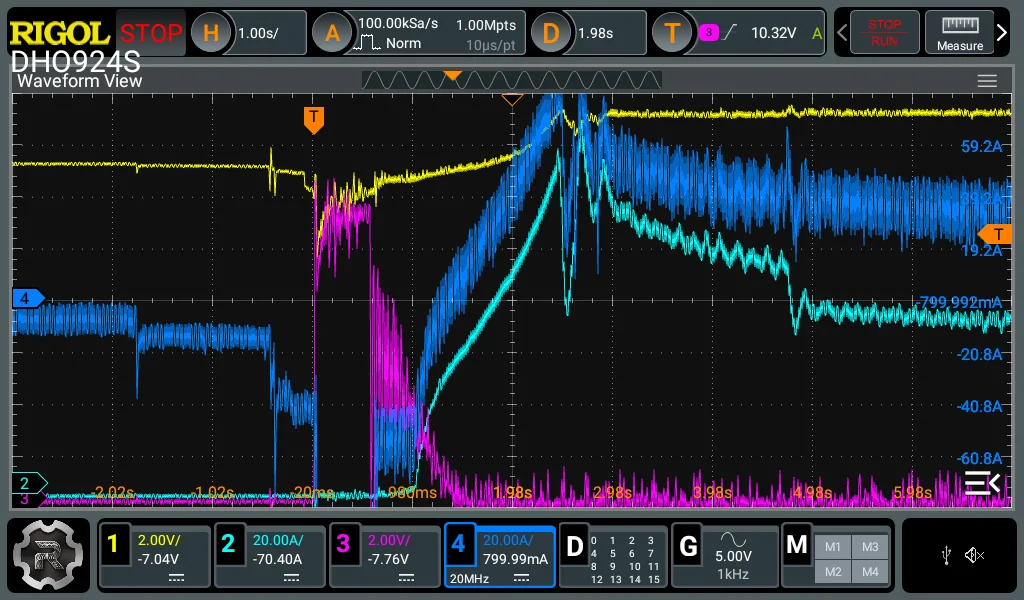Image resolution: width=1024 pixels, height=600 pixels.
Task: Open trigger T settings
Action: tap(672, 33)
